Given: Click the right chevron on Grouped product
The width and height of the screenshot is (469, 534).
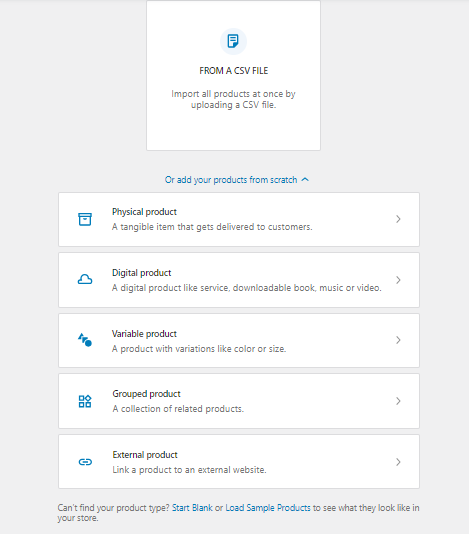Looking at the screenshot, I should pos(398,401).
